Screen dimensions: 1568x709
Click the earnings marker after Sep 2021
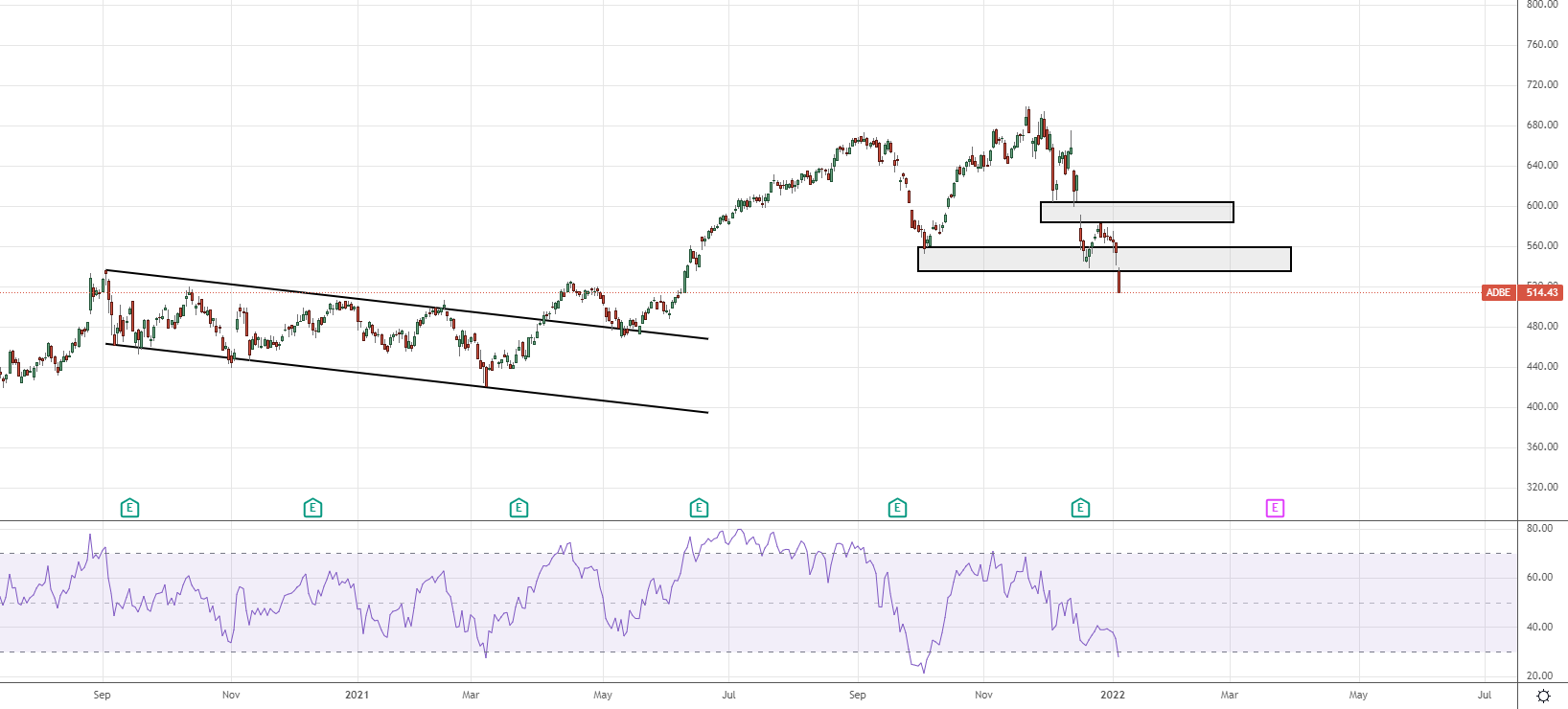[897, 508]
